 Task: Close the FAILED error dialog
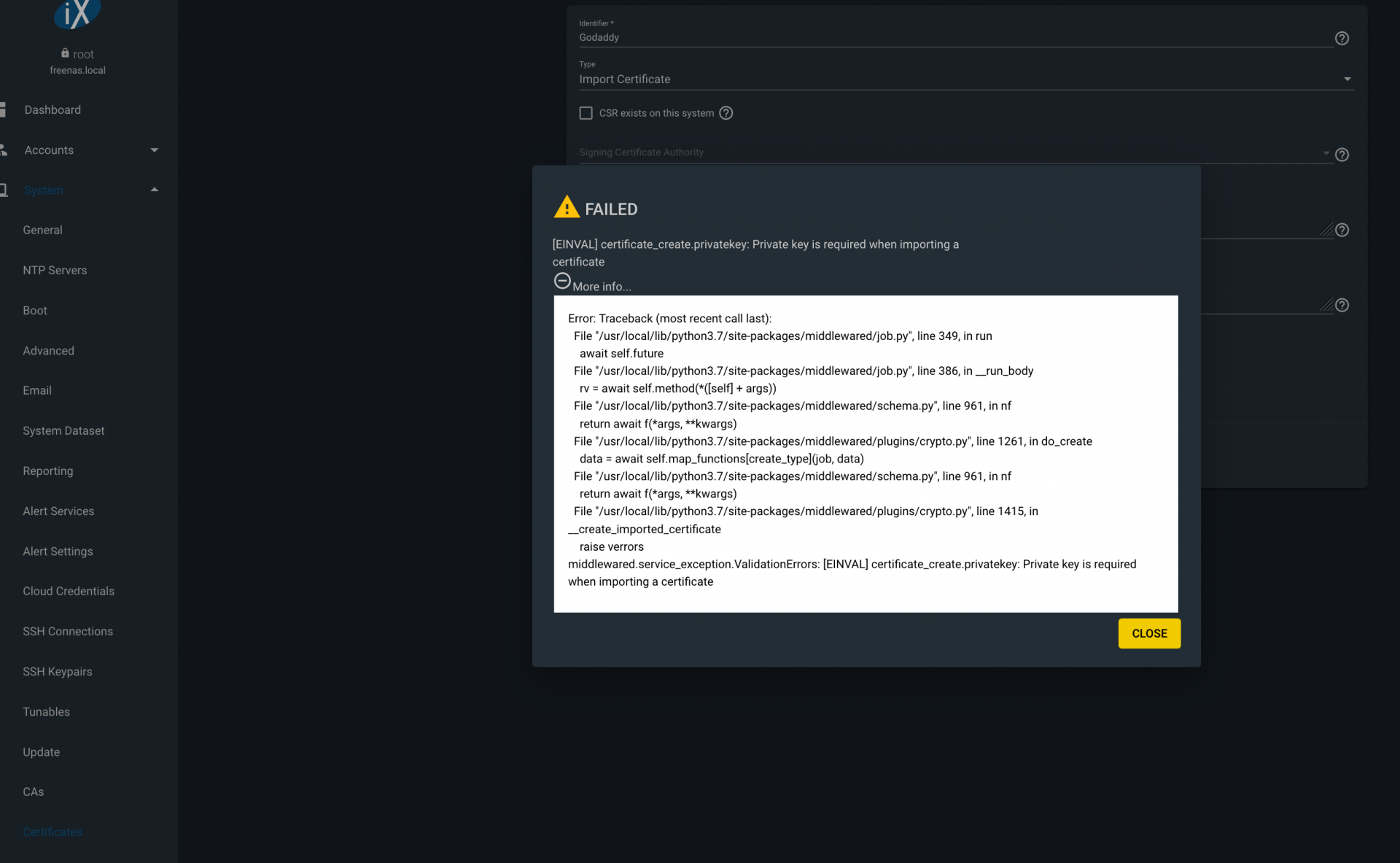[1149, 633]
